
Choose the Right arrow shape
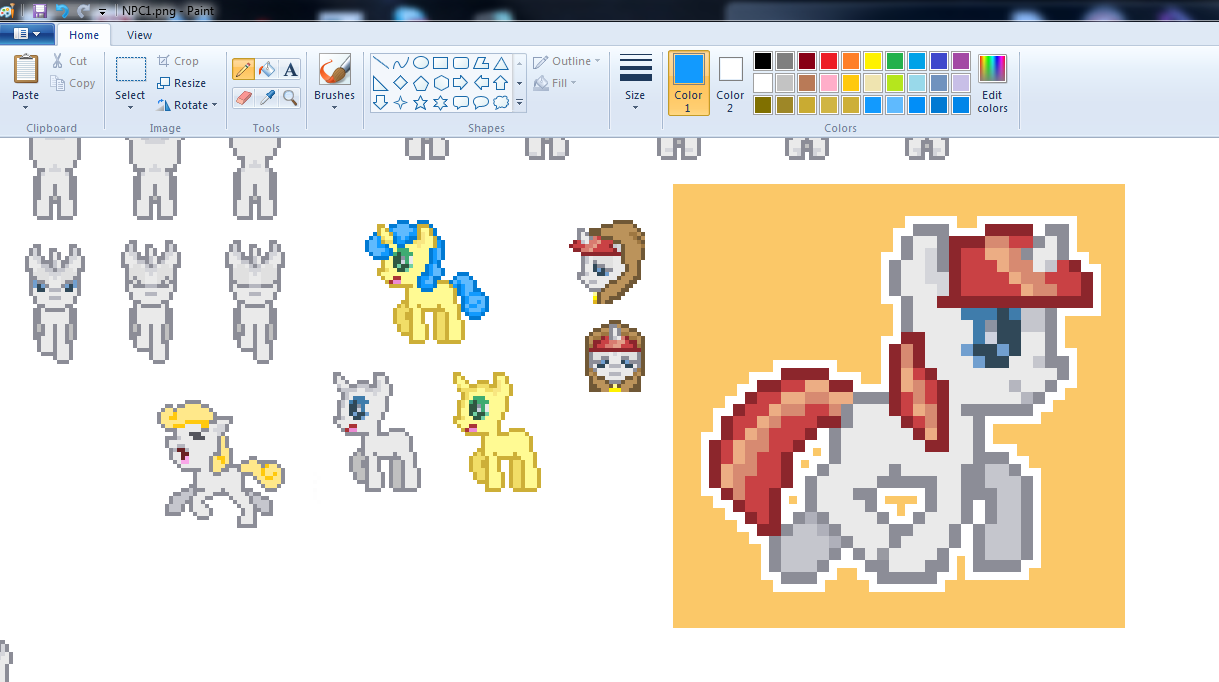coord(461,82)
